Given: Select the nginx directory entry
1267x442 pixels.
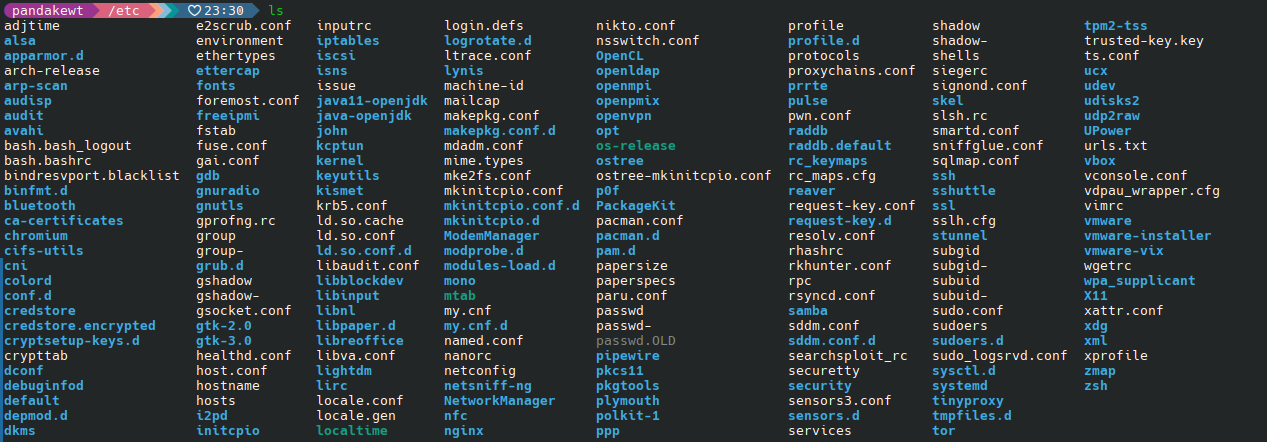Looking at the screenshot, I should [464, 431].
